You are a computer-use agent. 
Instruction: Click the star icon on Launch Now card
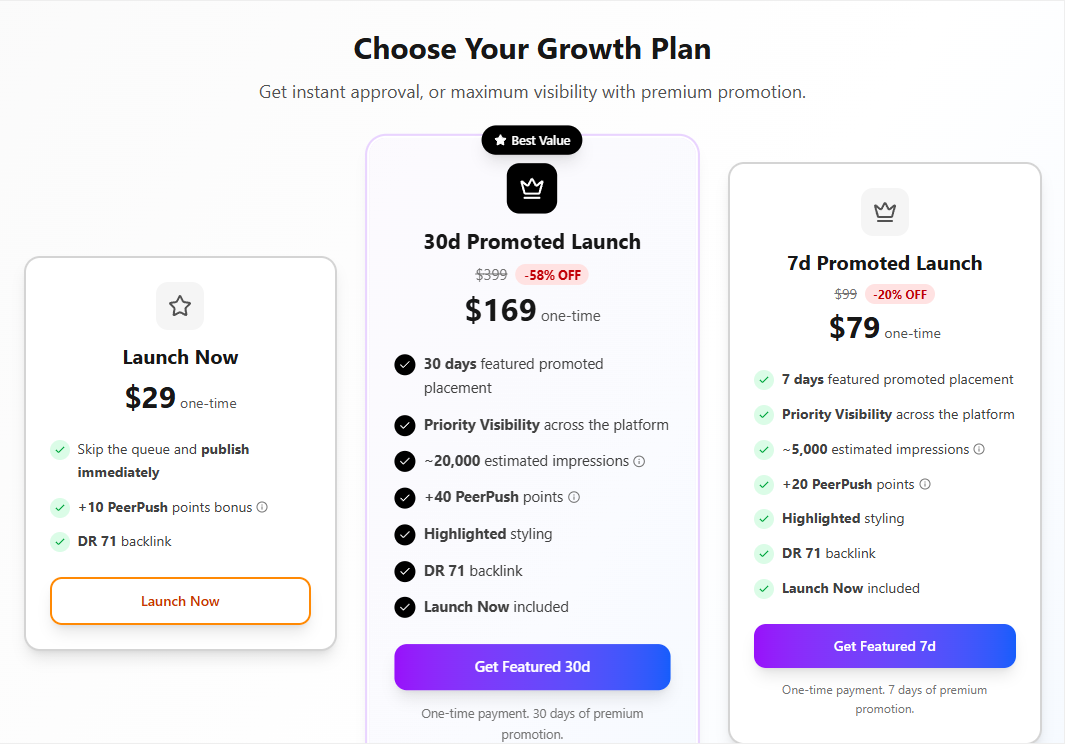coord(180,306)
